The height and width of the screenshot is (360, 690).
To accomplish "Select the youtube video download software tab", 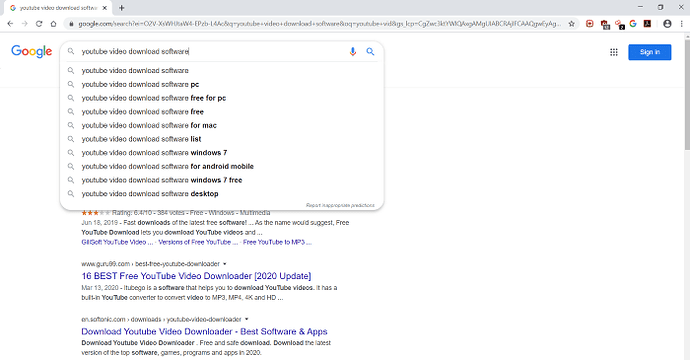I will tap(57, 8).
